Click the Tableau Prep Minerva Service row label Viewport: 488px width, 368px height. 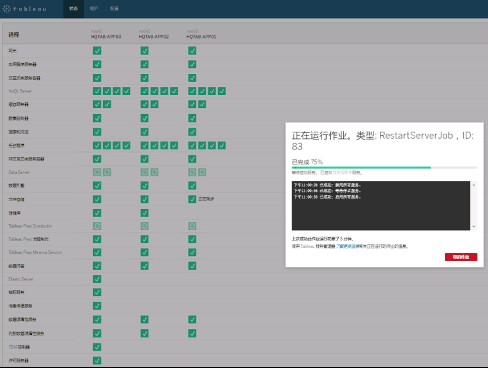35,252
